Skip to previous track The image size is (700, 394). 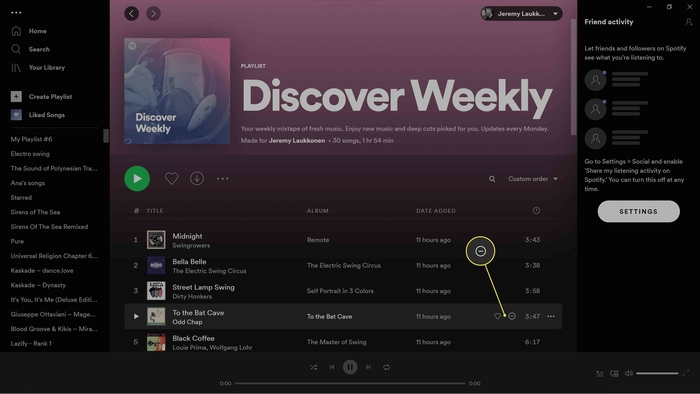(332, 367)
